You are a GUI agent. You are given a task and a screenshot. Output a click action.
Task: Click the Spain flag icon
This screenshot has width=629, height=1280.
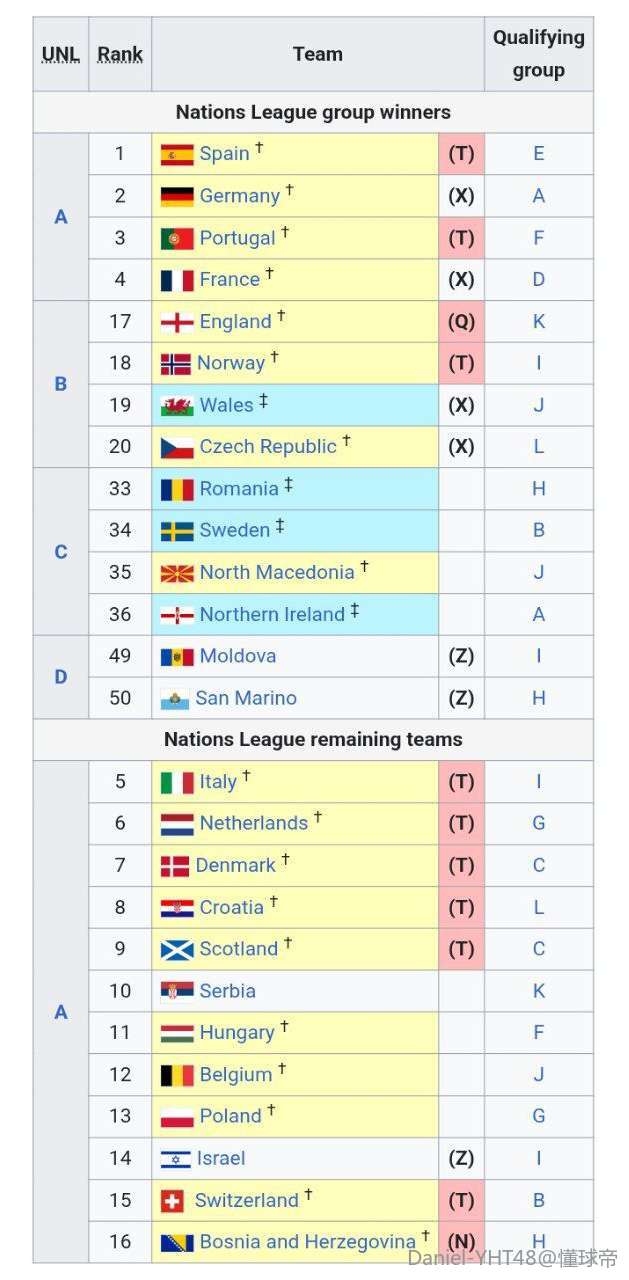[177, 154]
